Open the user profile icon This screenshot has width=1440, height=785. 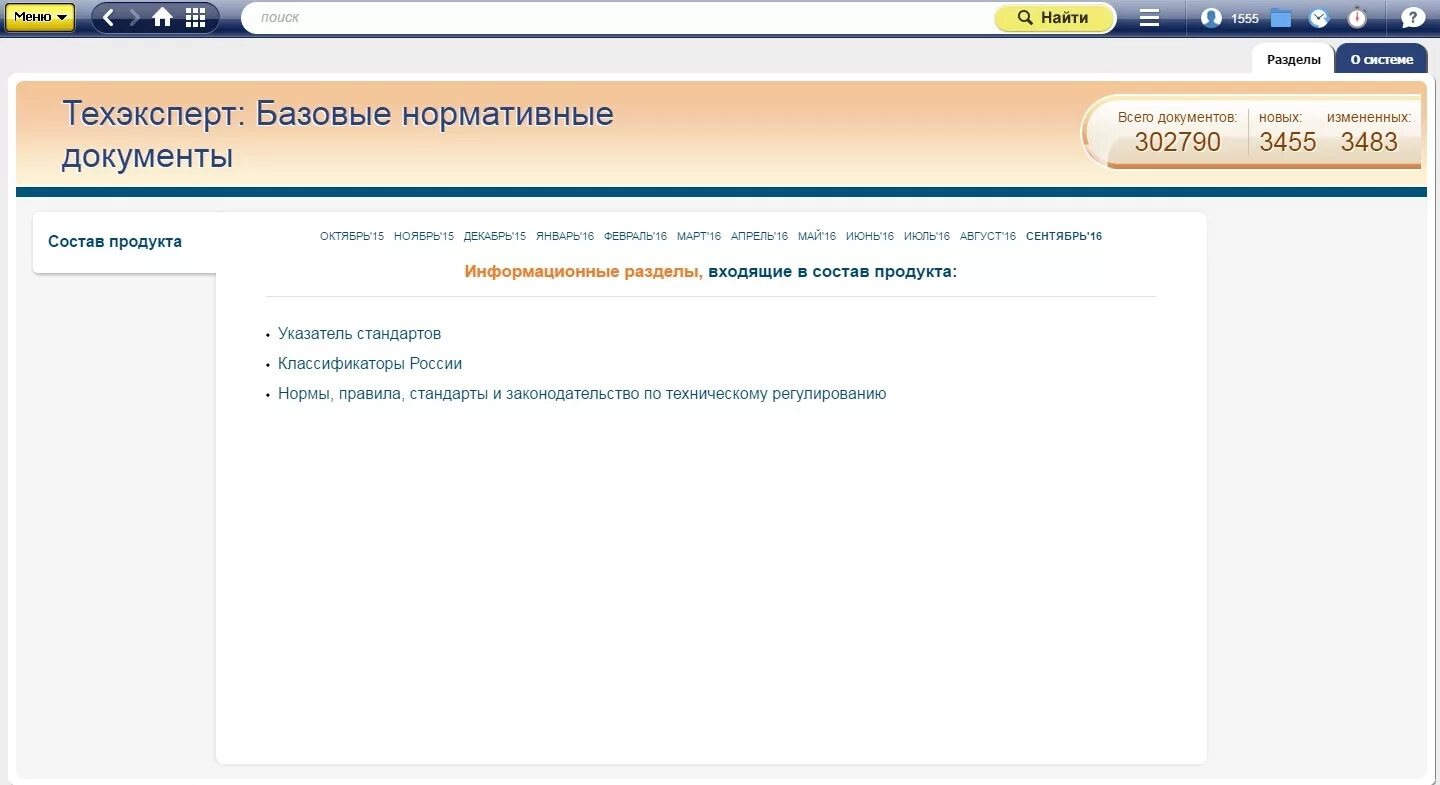(1211, 18)
